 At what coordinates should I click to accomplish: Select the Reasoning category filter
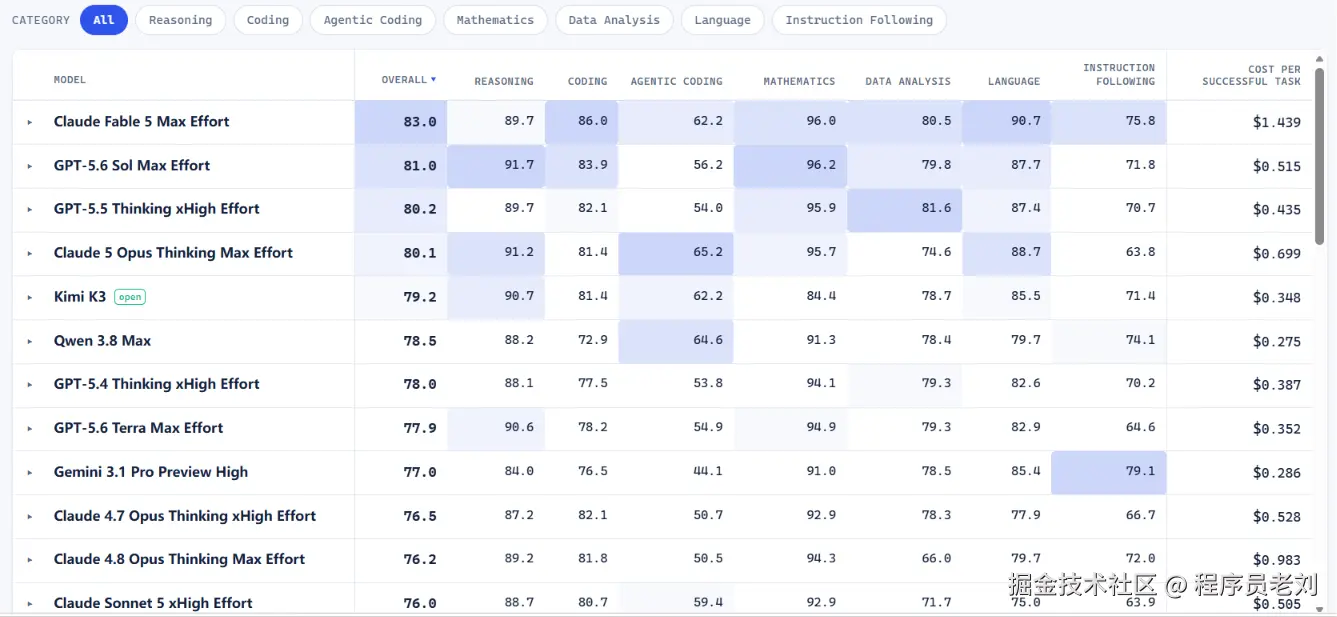[x=180, y=20]
